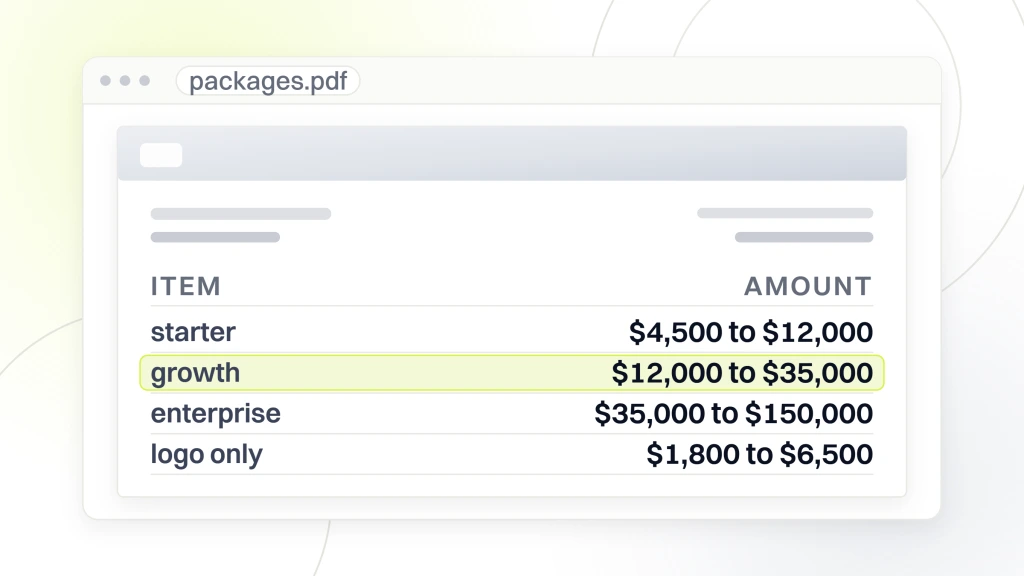This screenshot has width=1024, height=576.
Task: Click the second window control dot
Action: click(x=125, y=80)
